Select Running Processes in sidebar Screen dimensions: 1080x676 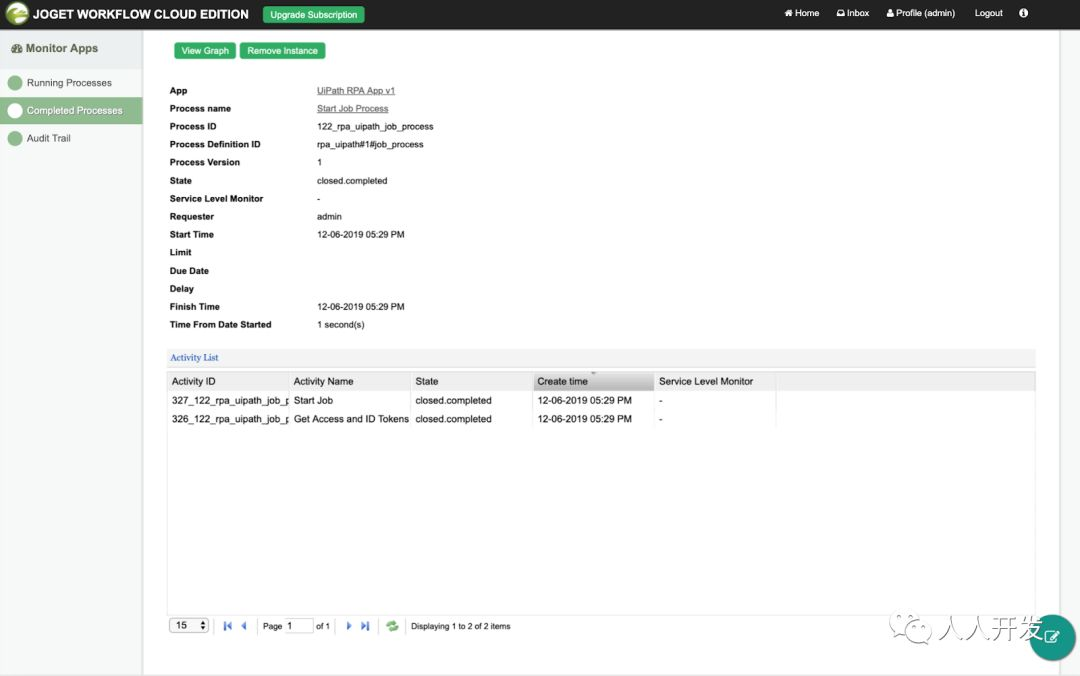tap(71, 83)
